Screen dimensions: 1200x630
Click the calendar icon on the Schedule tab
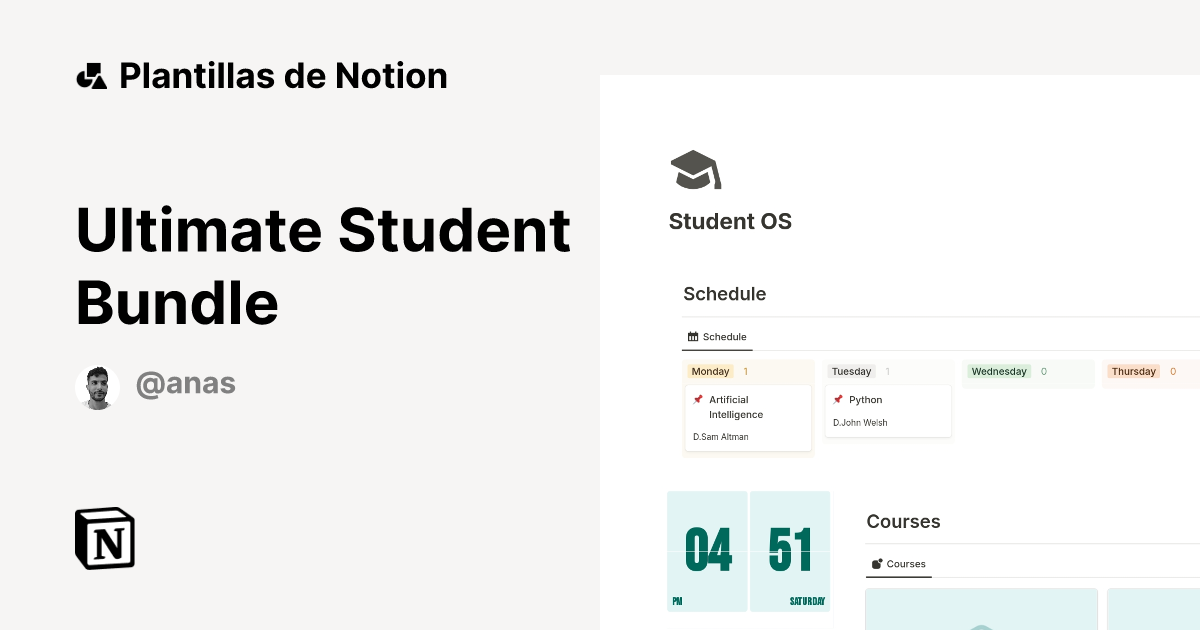click(x=693, y=336)
